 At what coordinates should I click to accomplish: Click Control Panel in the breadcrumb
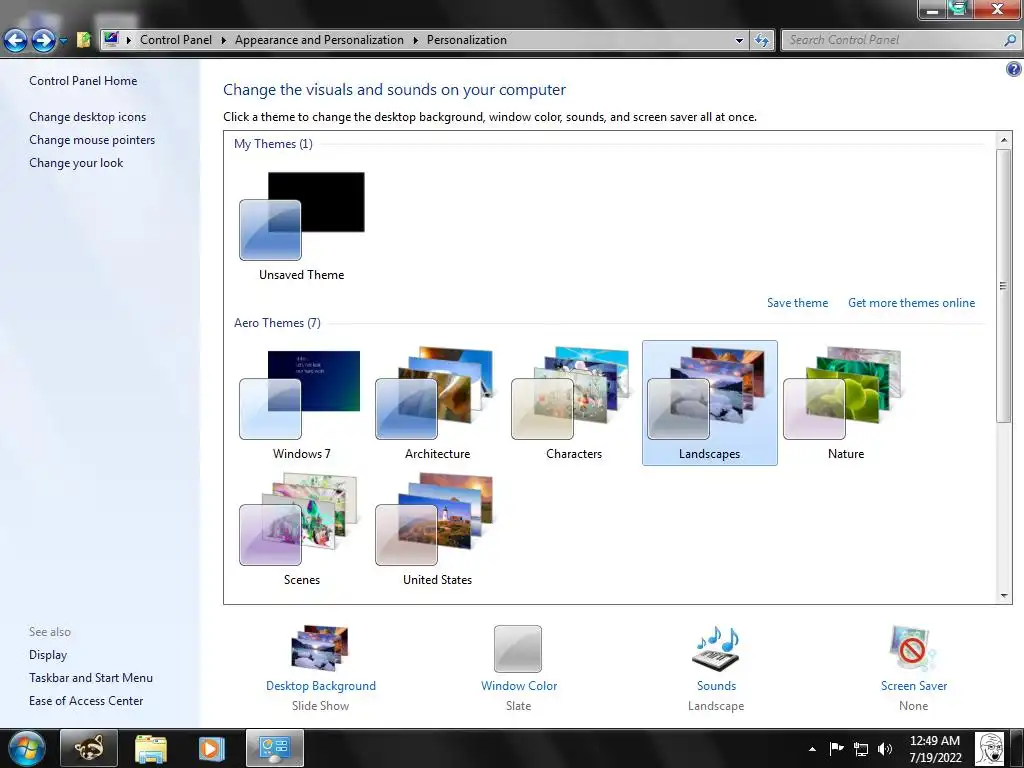[x=176, y=40]
